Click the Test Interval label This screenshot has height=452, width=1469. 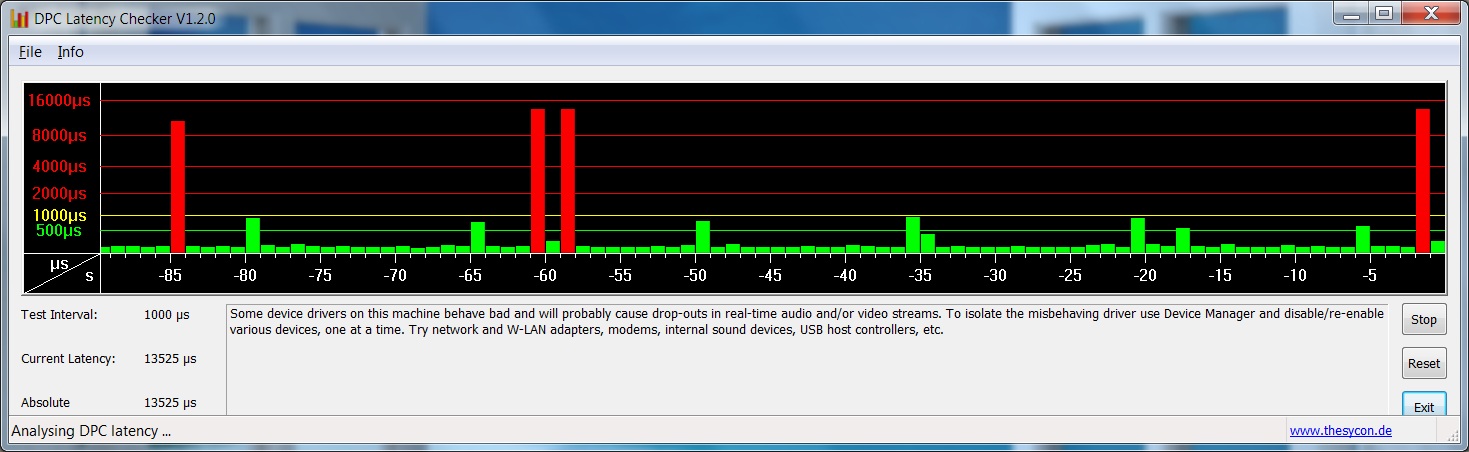[59, 314]
